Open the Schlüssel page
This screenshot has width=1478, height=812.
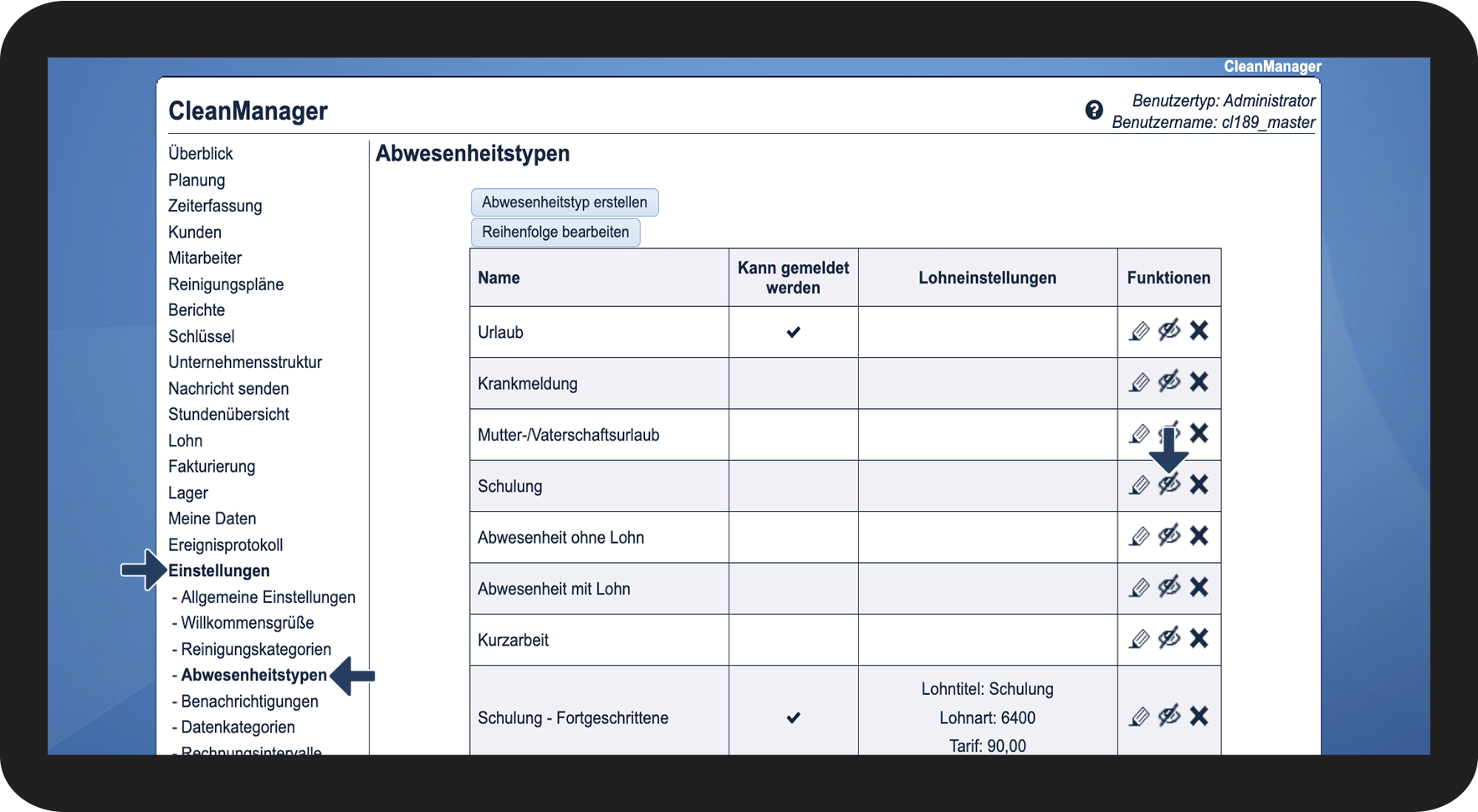pyautogui.click(x=202, y=336)
